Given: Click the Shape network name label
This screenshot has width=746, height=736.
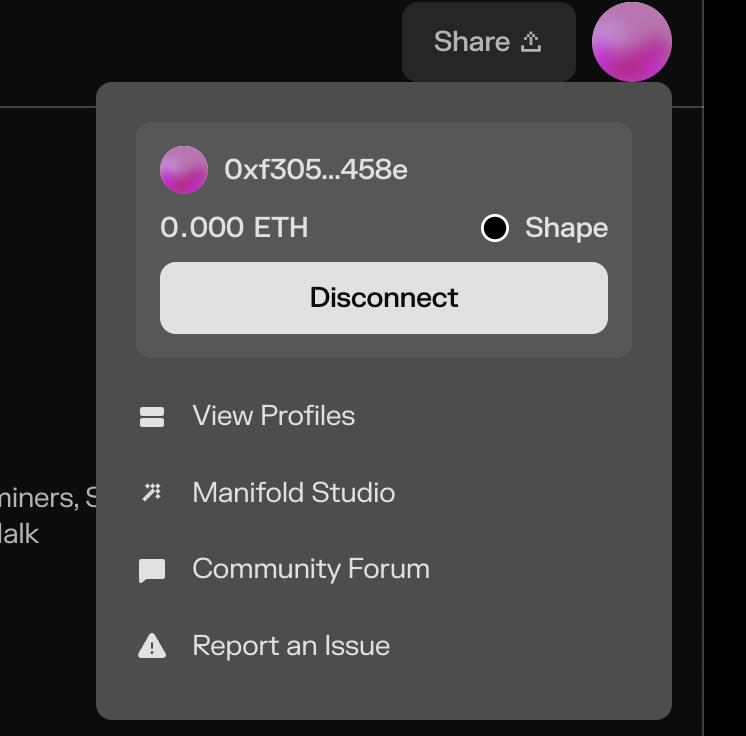Looking at the screenshot, I should [x=566, y=228].
